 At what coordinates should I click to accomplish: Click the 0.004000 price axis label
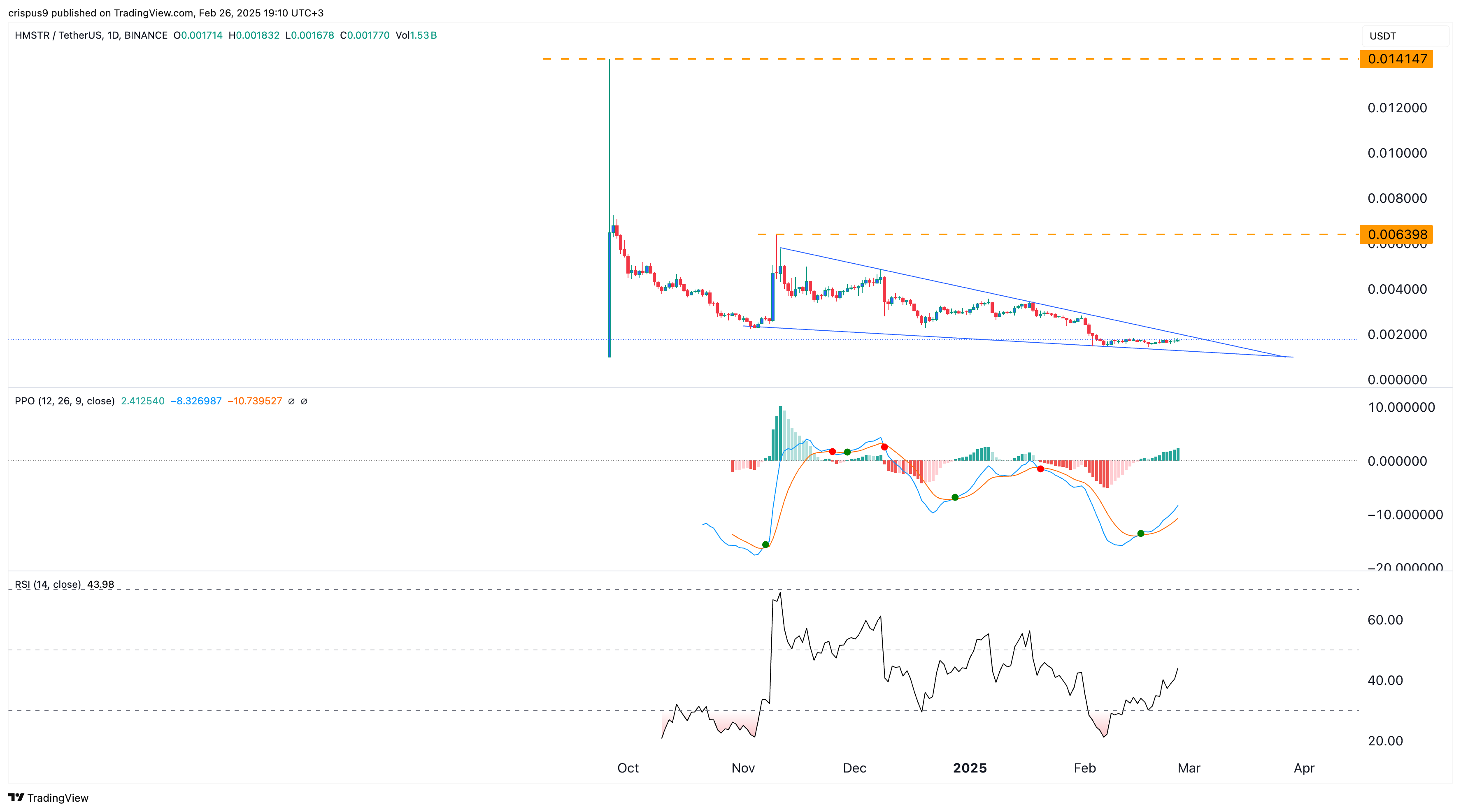coord(1398,289)
